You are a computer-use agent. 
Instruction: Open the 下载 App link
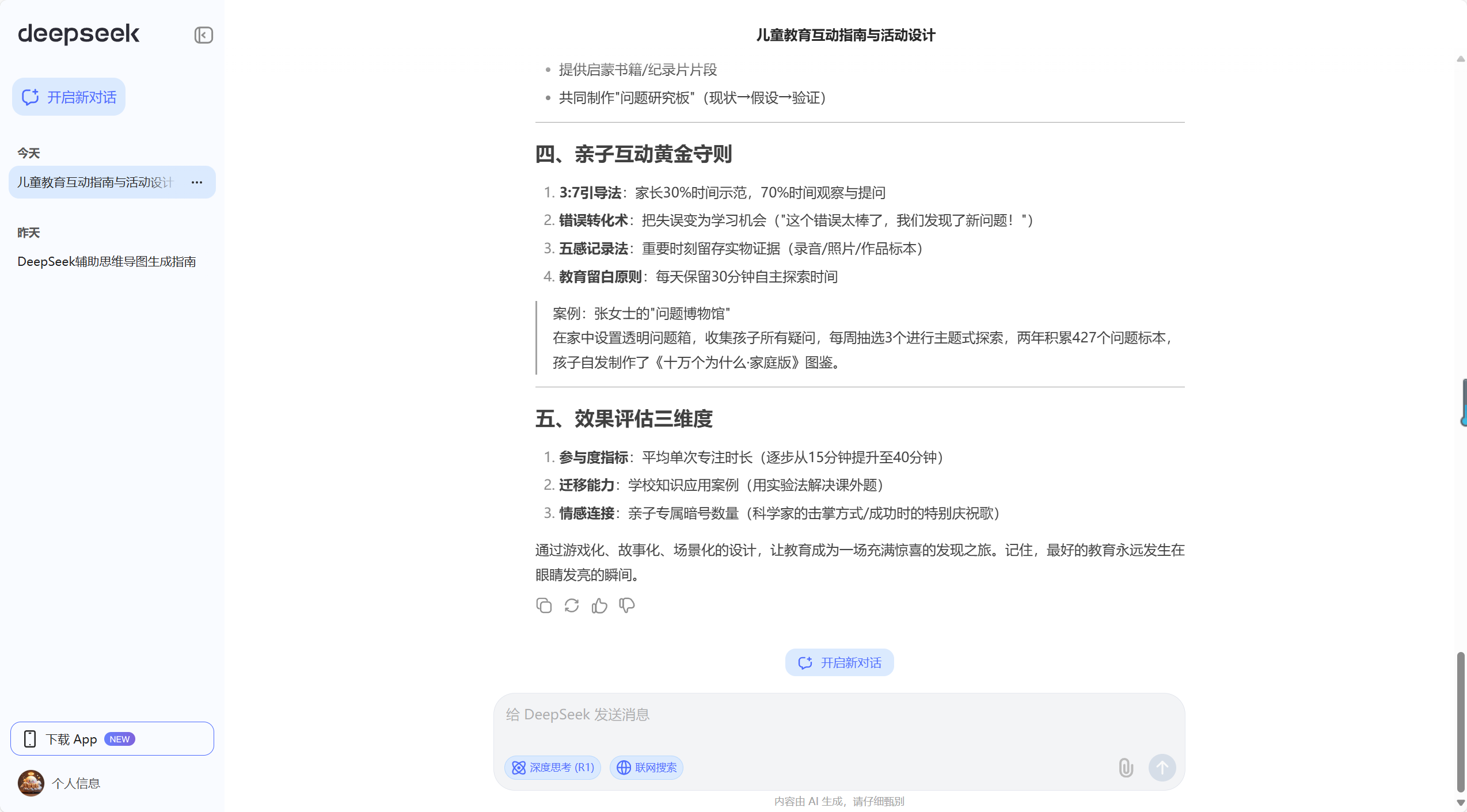[x=112, y=738]
